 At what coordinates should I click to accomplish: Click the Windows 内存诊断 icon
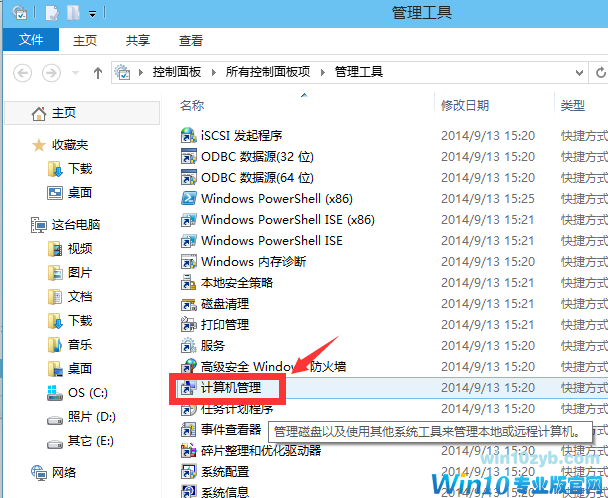[x=188, y=261]
